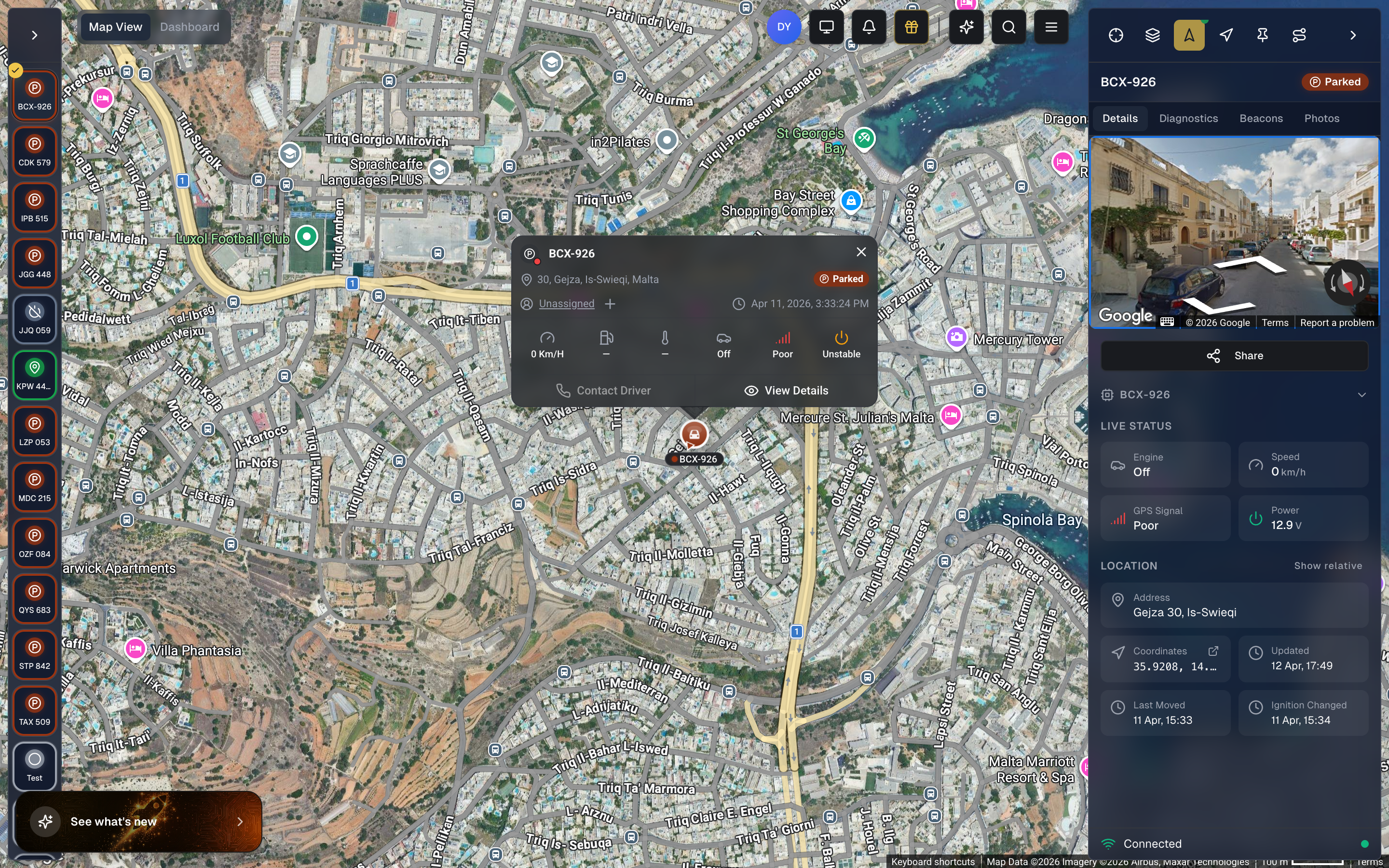Open the hamburger menu
Viewport: 1389px width, 868px height.
pos(1051,27)
